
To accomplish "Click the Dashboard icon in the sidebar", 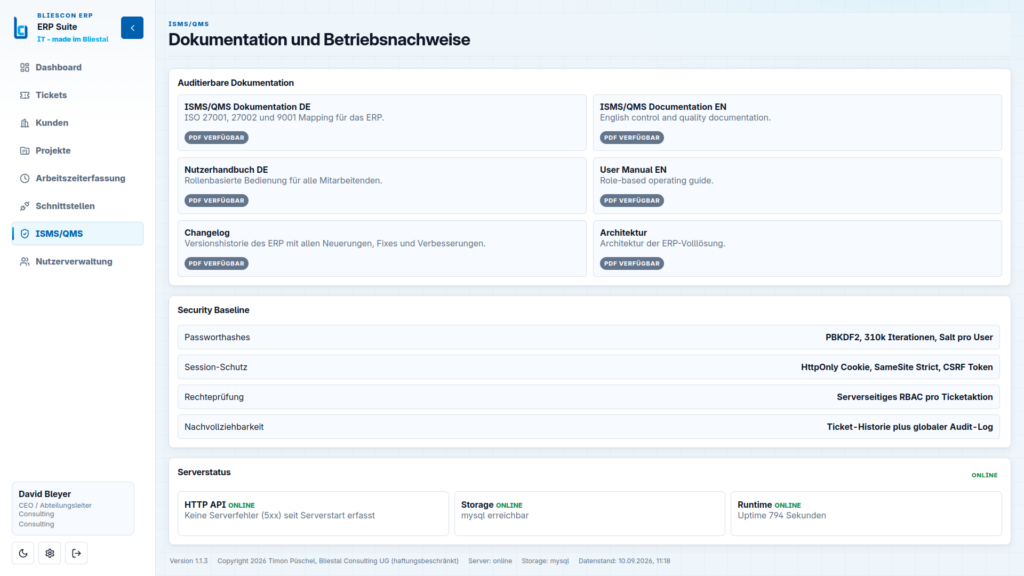I will click(x=25, y=67).
